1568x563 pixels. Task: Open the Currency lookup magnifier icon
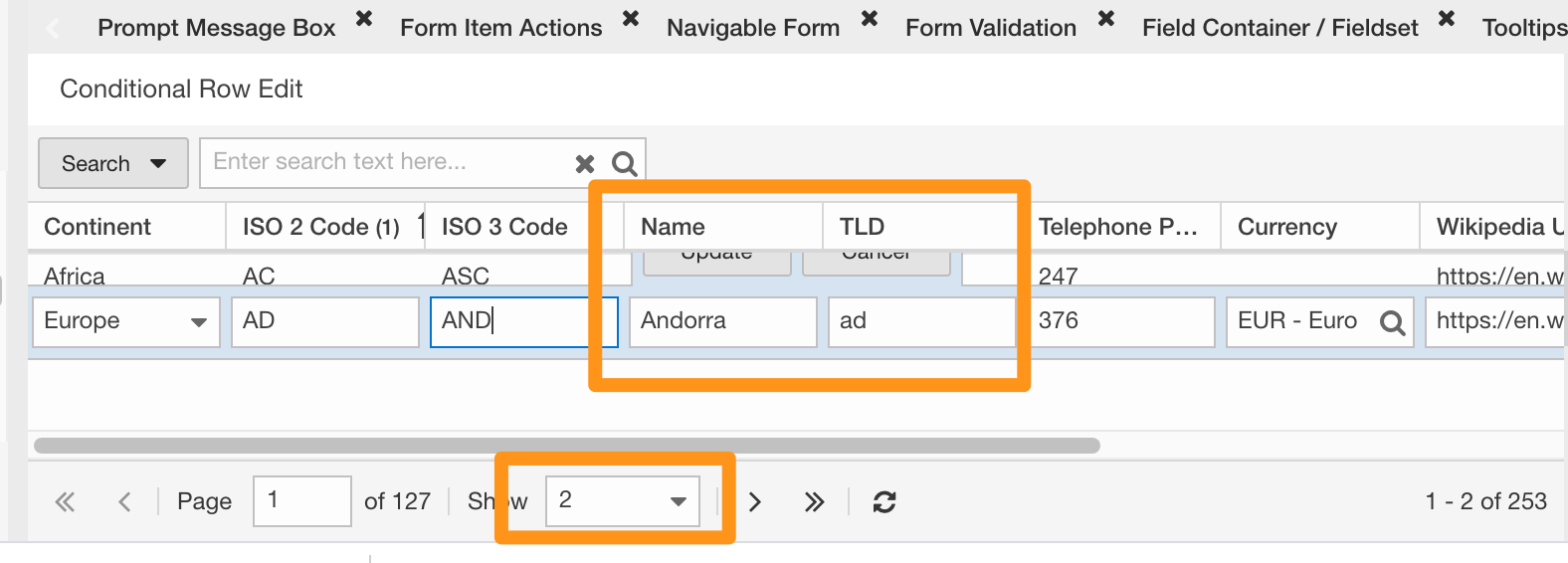(x=1393, y=322)
